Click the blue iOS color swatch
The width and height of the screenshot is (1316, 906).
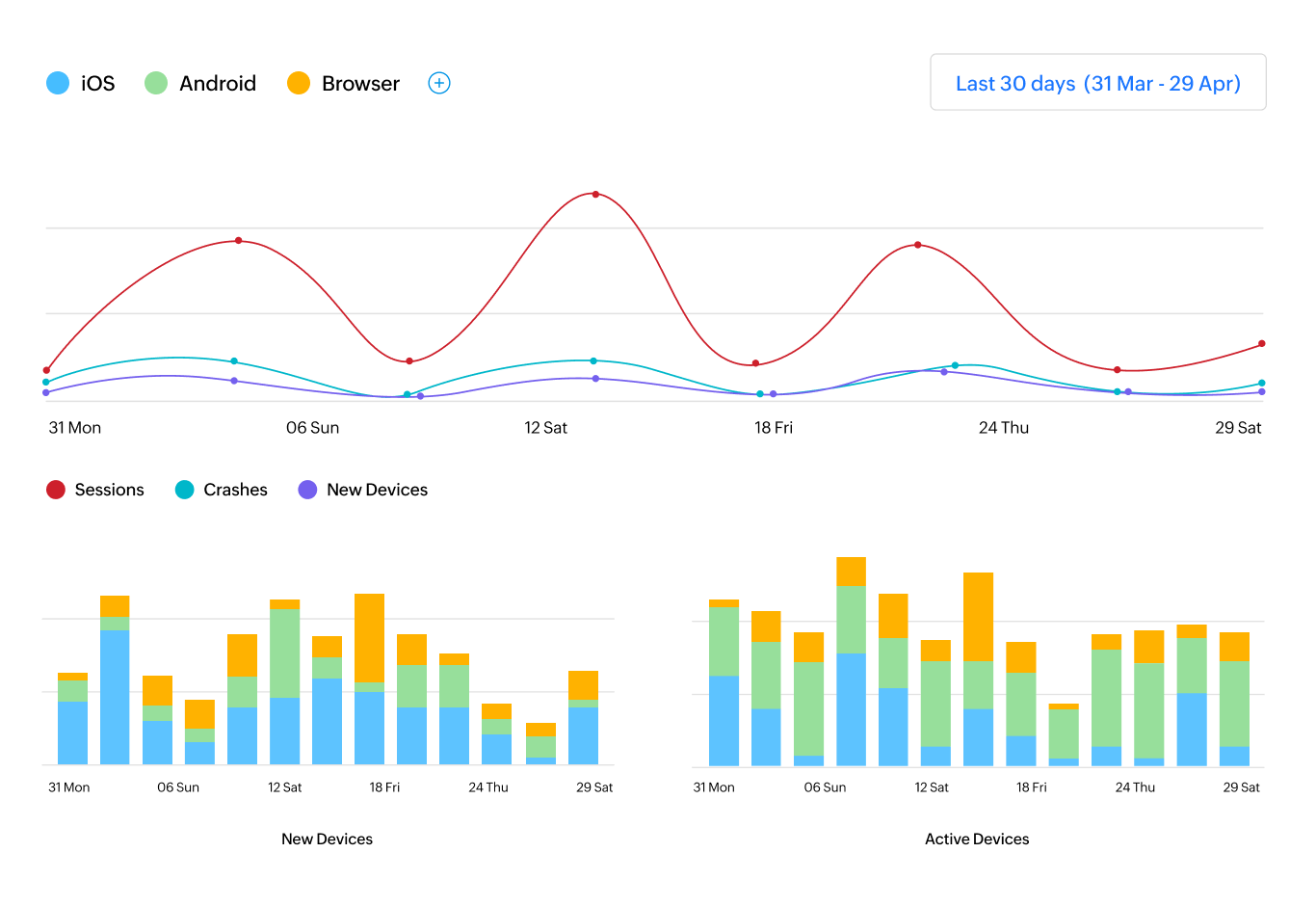(58, 83)
